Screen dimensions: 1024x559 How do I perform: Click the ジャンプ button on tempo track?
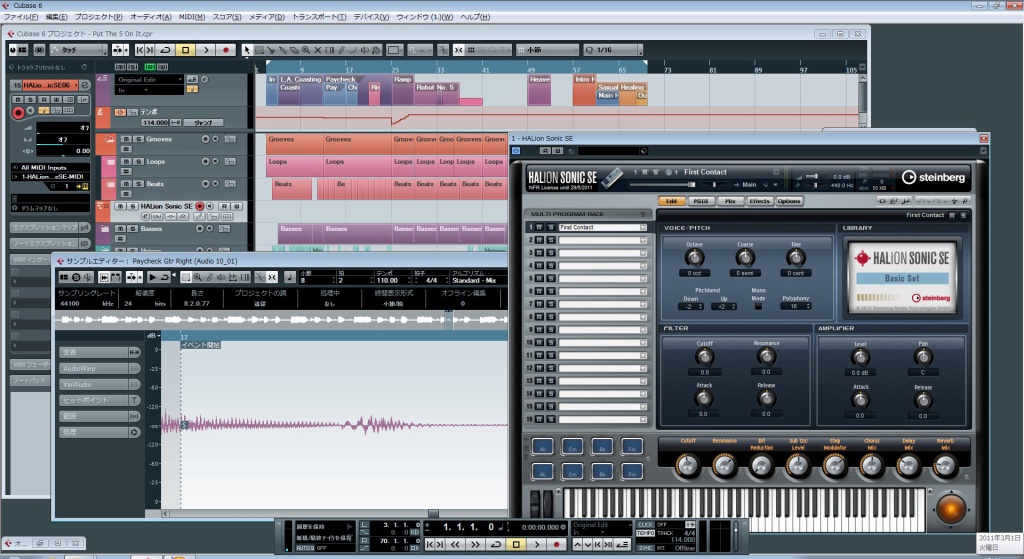(203, 122)
